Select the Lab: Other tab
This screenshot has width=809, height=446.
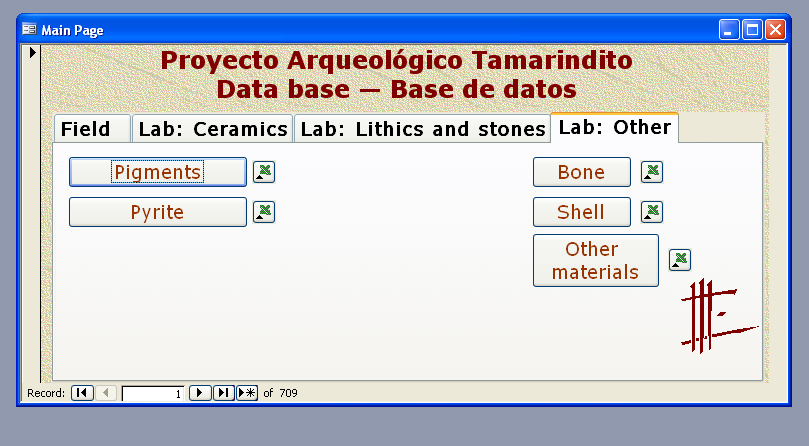(614, 128)
